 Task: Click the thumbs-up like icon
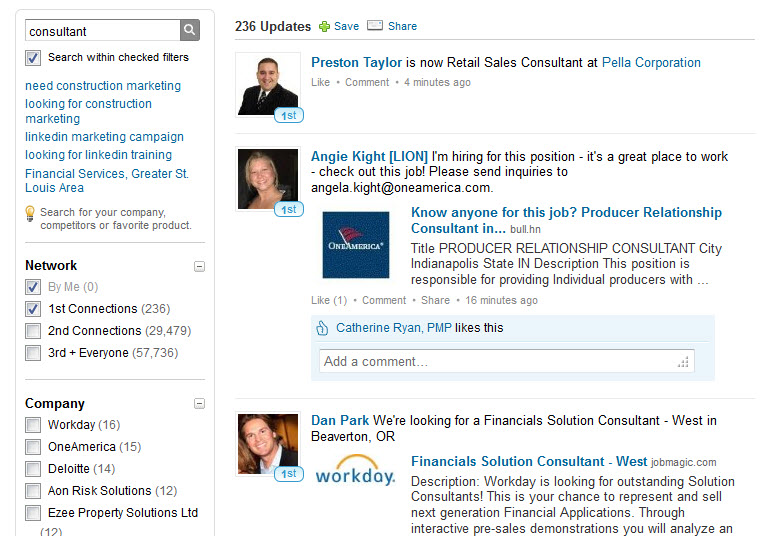pyautogui.click(x=322, y=328)
